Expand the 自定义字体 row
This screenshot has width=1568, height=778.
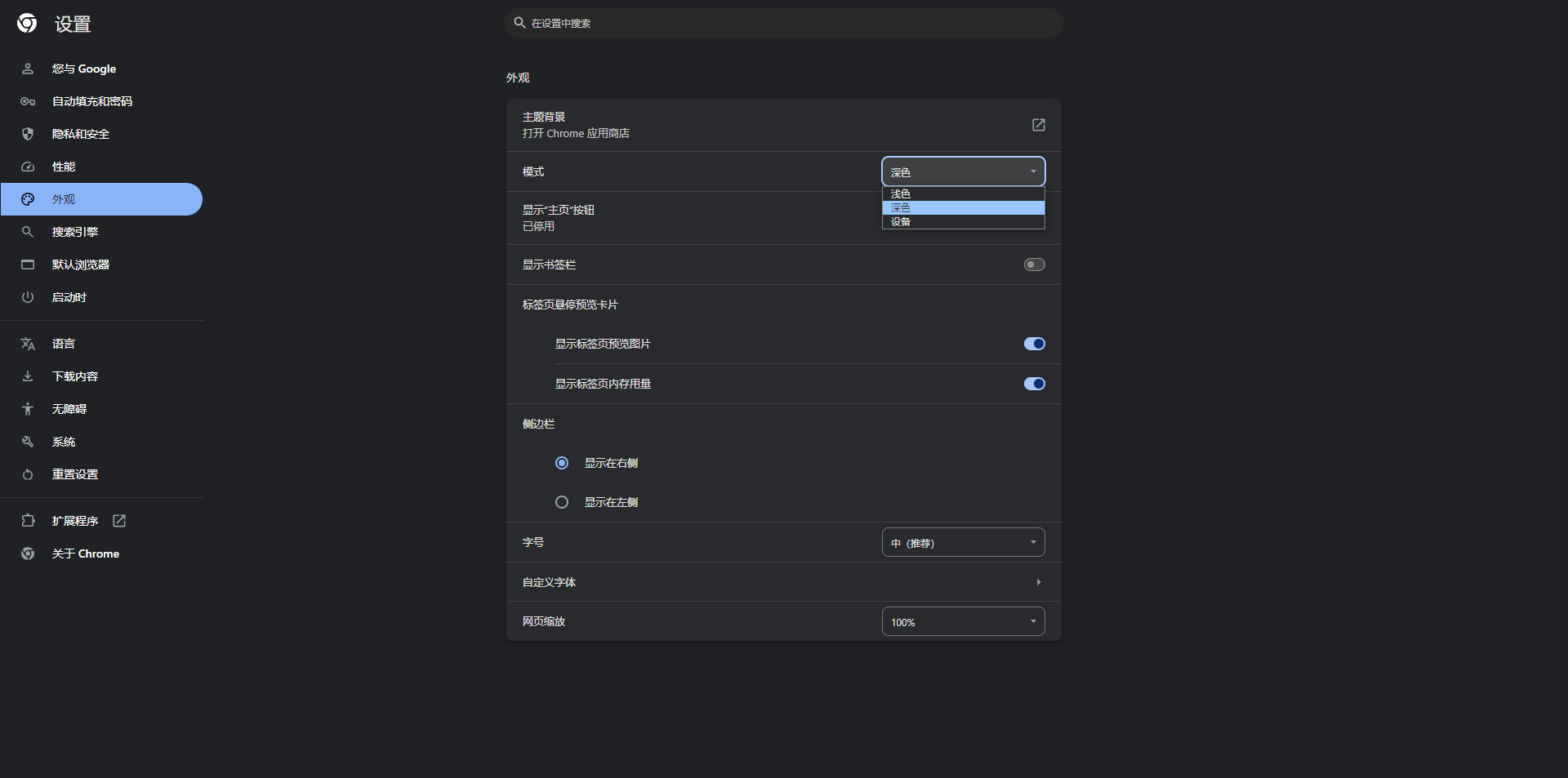(1038, 582)
